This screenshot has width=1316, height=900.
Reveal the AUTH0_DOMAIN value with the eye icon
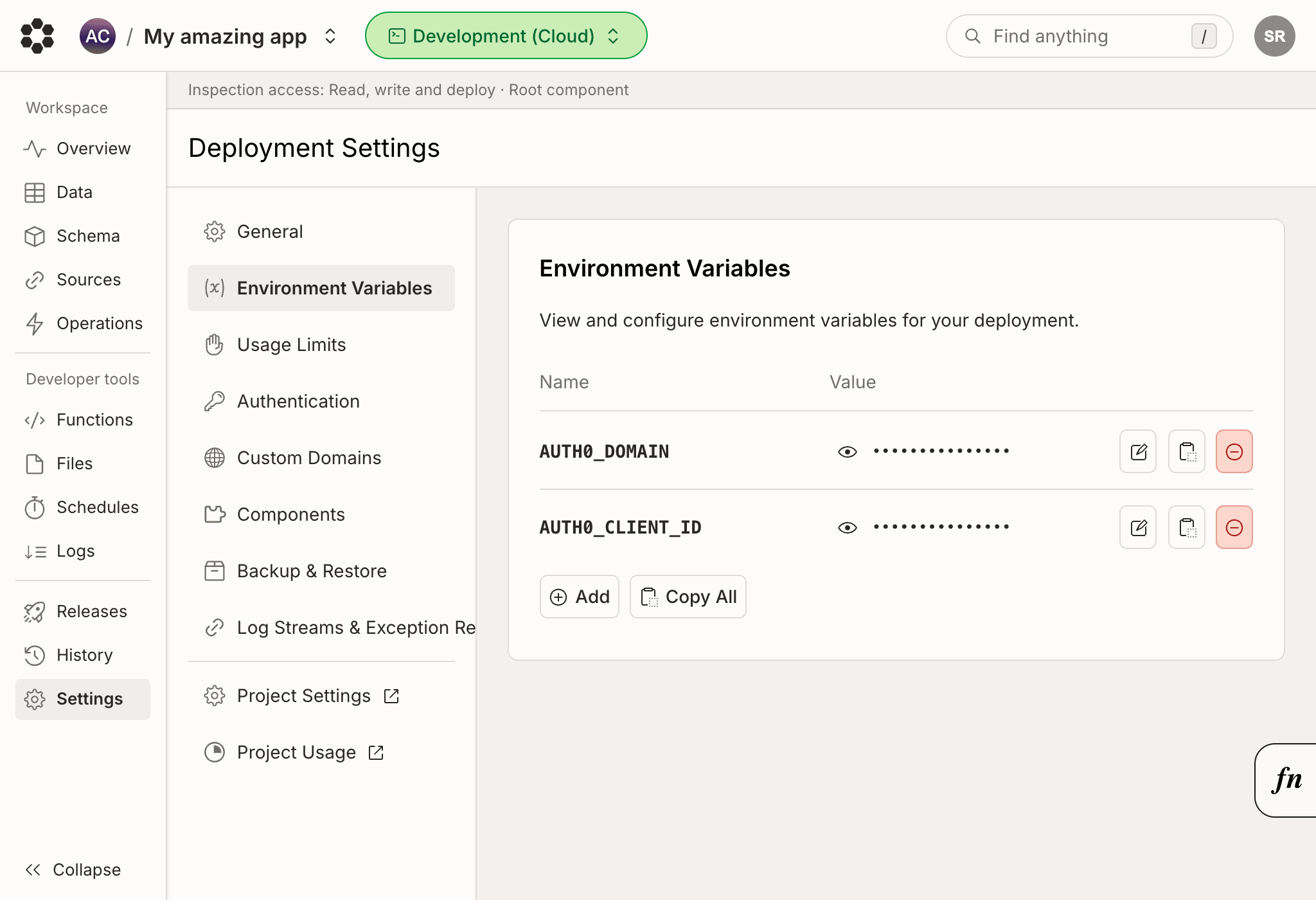848,452
